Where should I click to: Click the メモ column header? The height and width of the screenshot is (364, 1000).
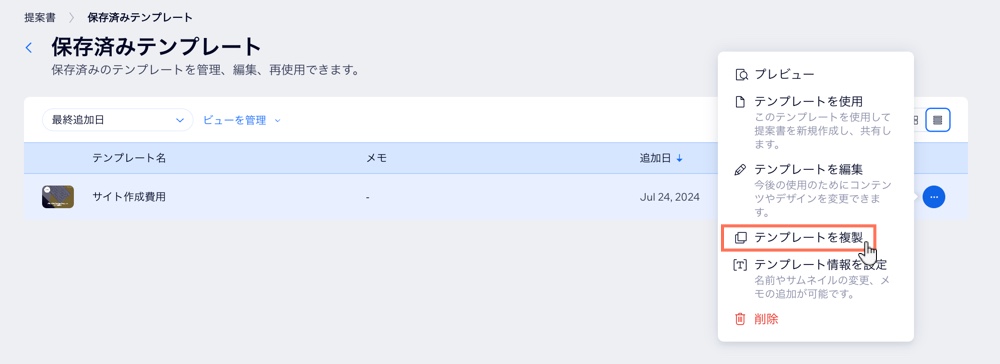(x=376, y=158)
